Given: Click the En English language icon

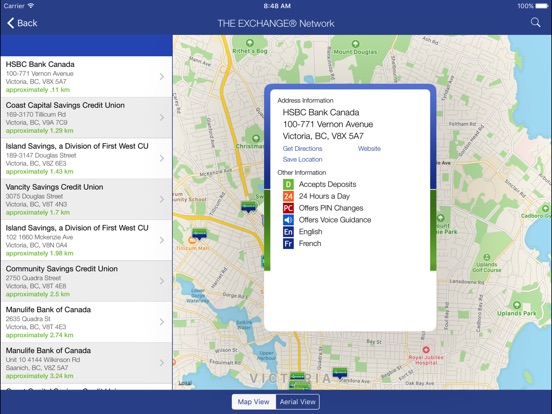Looking at the screenshot, I should (x=288, y=232).
